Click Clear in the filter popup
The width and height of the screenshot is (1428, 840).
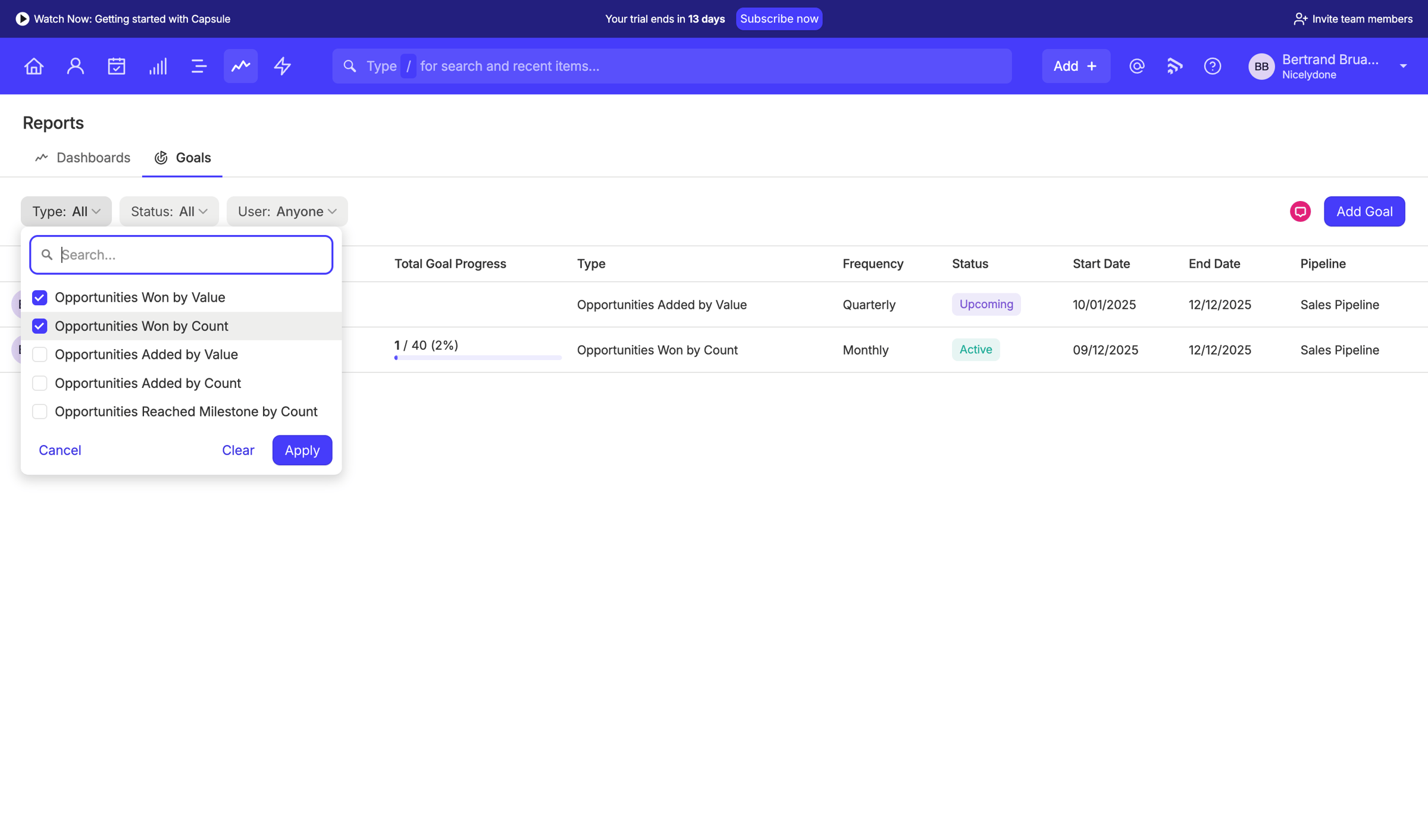point(238,450)
